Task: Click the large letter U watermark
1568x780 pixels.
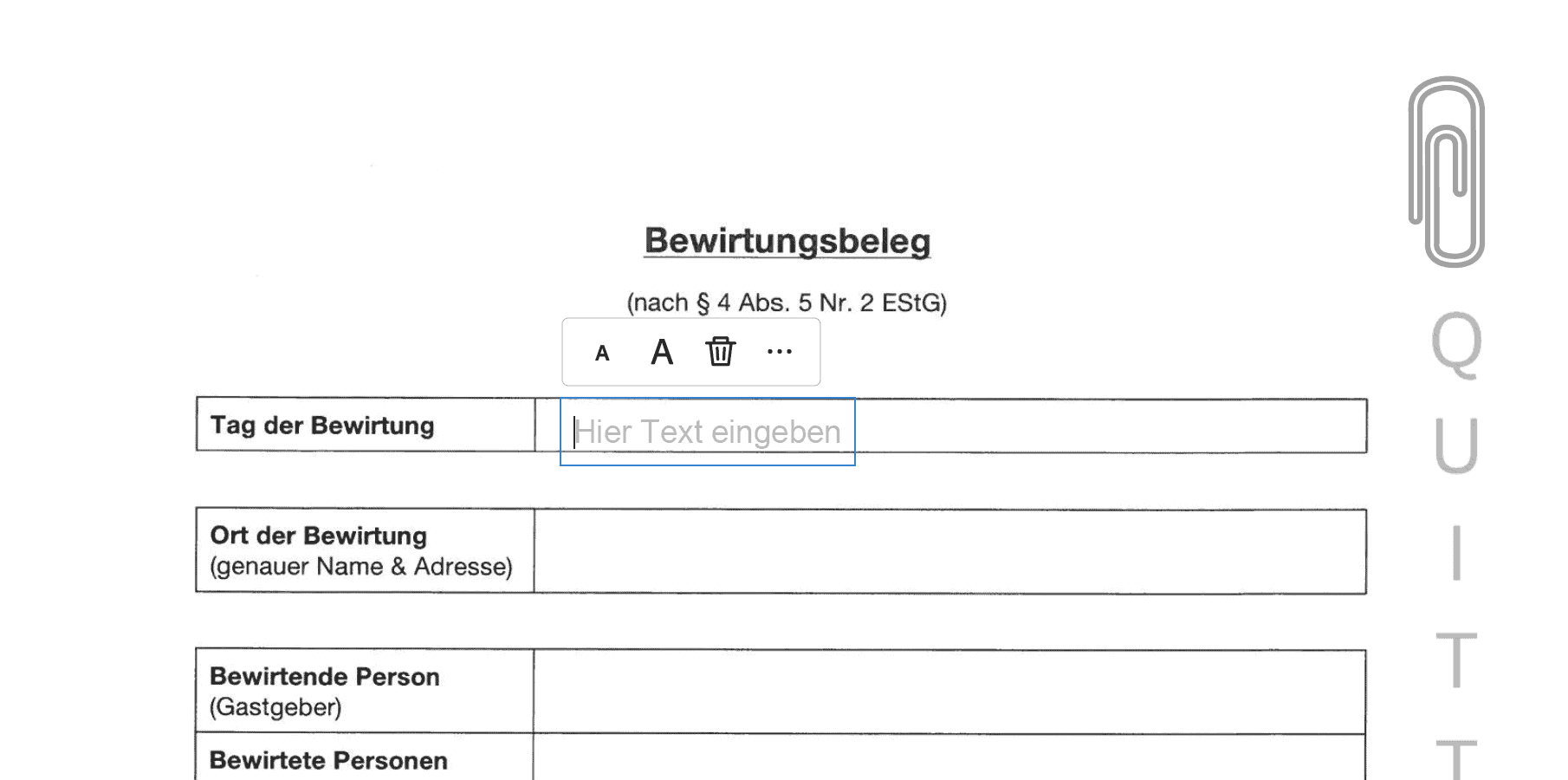Action: [1456, 445]
